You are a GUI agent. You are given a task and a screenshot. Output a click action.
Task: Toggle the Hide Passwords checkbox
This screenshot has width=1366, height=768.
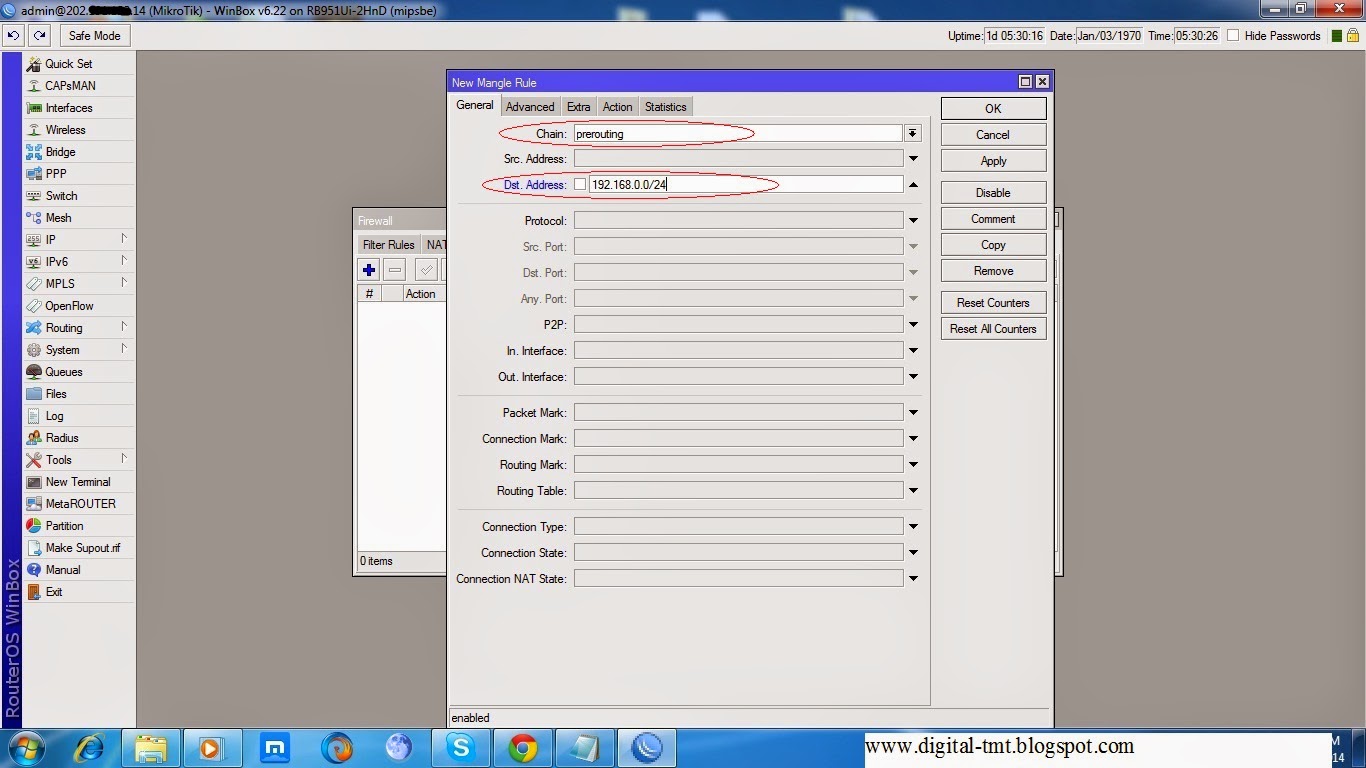1233,35
